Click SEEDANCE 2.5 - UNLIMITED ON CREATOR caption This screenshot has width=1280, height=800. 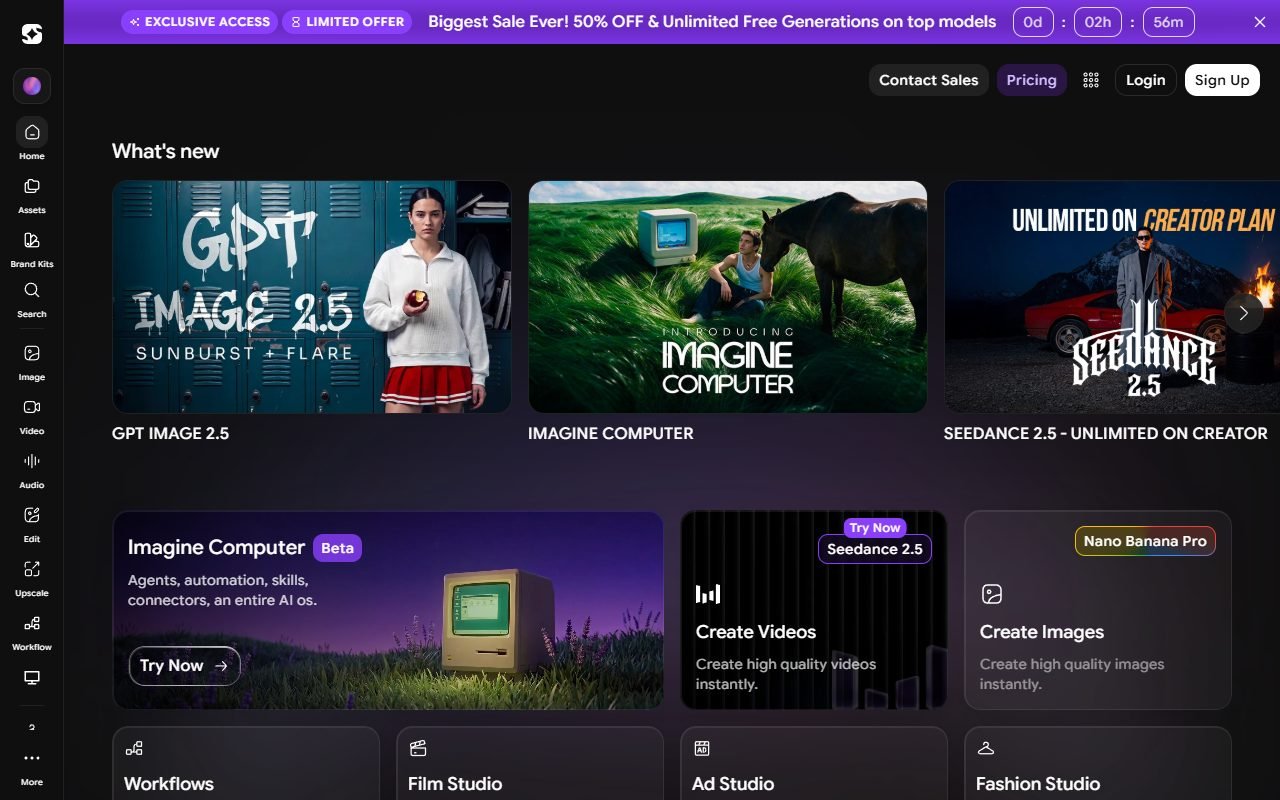click(x=1106, y=434)
